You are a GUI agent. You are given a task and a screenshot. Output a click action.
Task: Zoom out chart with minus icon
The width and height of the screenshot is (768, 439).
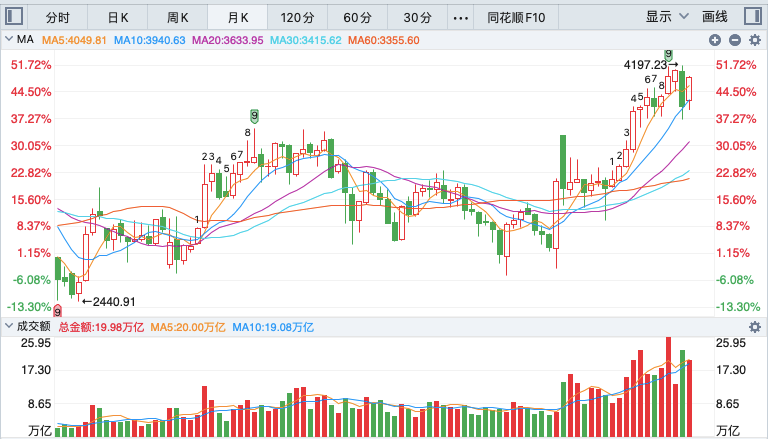tap(734, 40)
